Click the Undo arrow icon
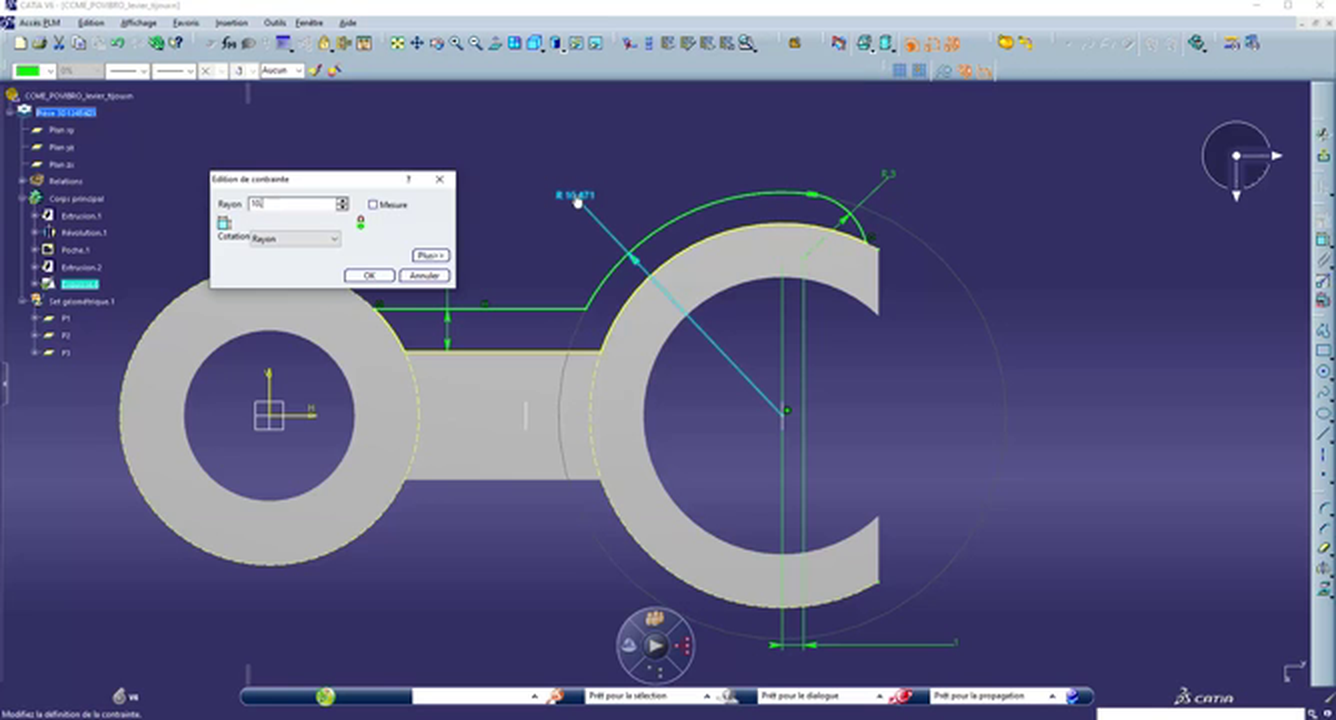The image size is (1336, 720). (x=118, y=43)
